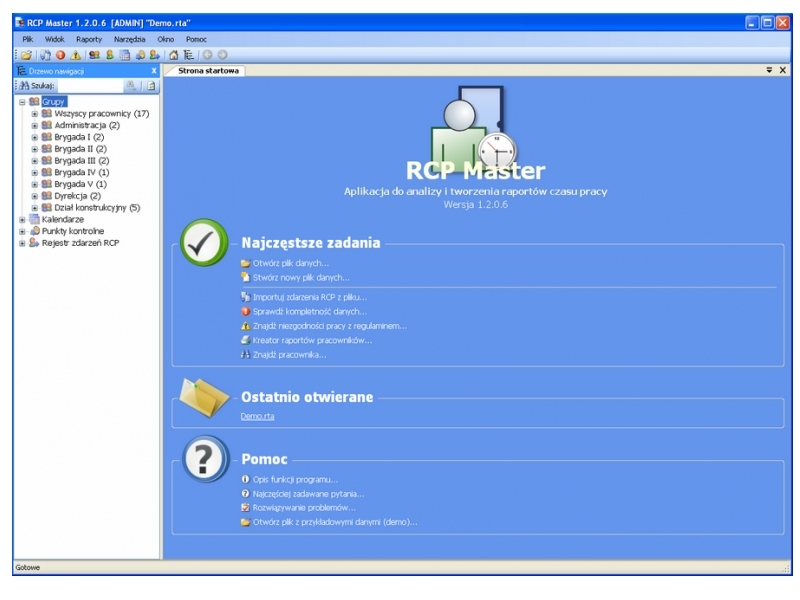This screenshot has height=600, width=800.
Task: Click the Kalendarze calendar icon in the tree
Action: pos(34,219)
